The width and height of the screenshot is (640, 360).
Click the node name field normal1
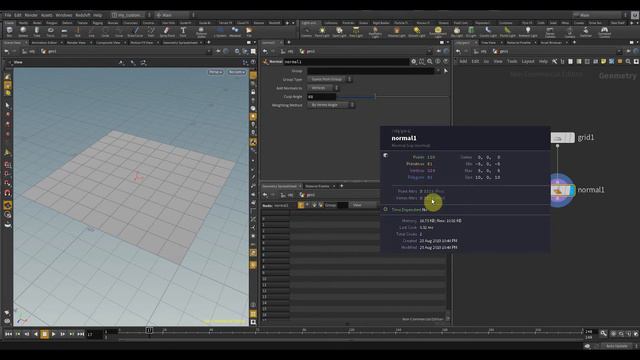pyautogui.click(x=346, y=62)
